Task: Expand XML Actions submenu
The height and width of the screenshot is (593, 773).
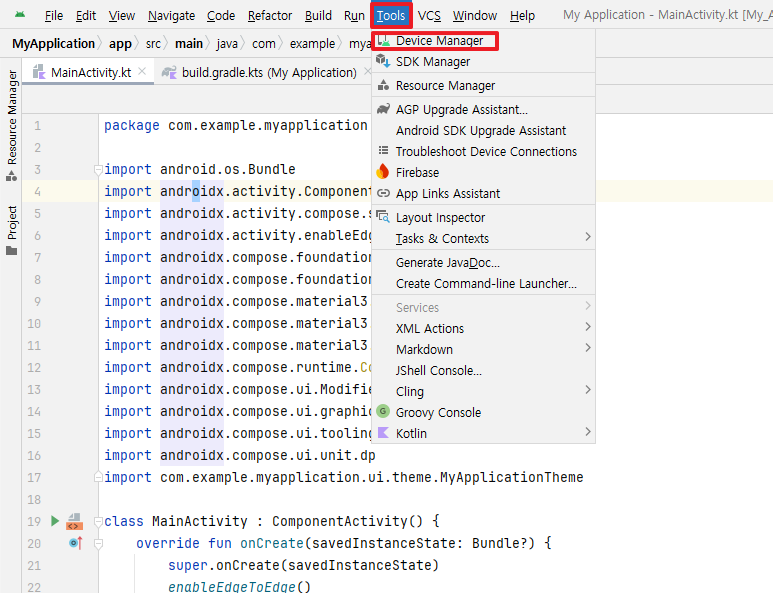Action: tap(484, 328)
